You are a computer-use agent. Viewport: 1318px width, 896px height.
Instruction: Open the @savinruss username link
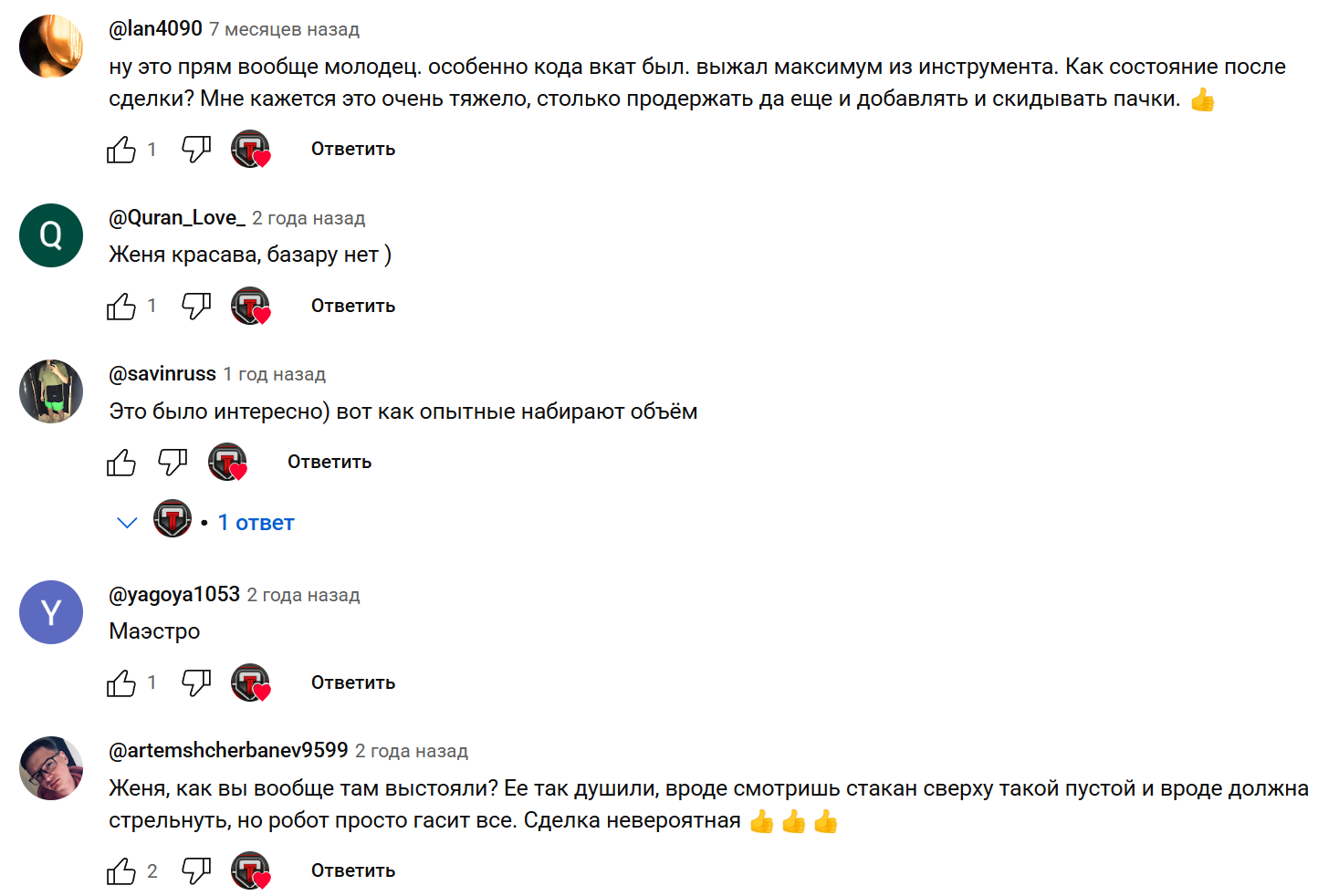click(x=162, y=374)
